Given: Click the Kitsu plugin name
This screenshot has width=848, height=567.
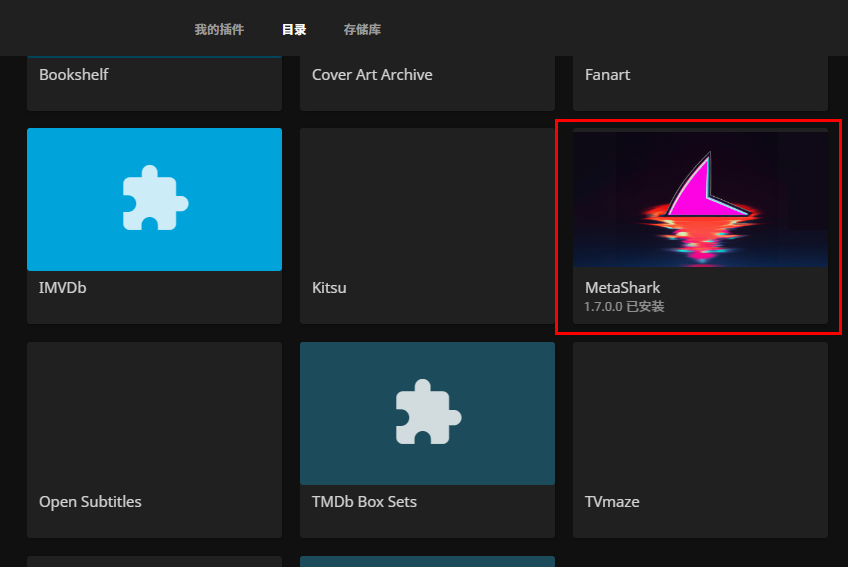Looking at the screenshot, I should (x=330, y=288).
